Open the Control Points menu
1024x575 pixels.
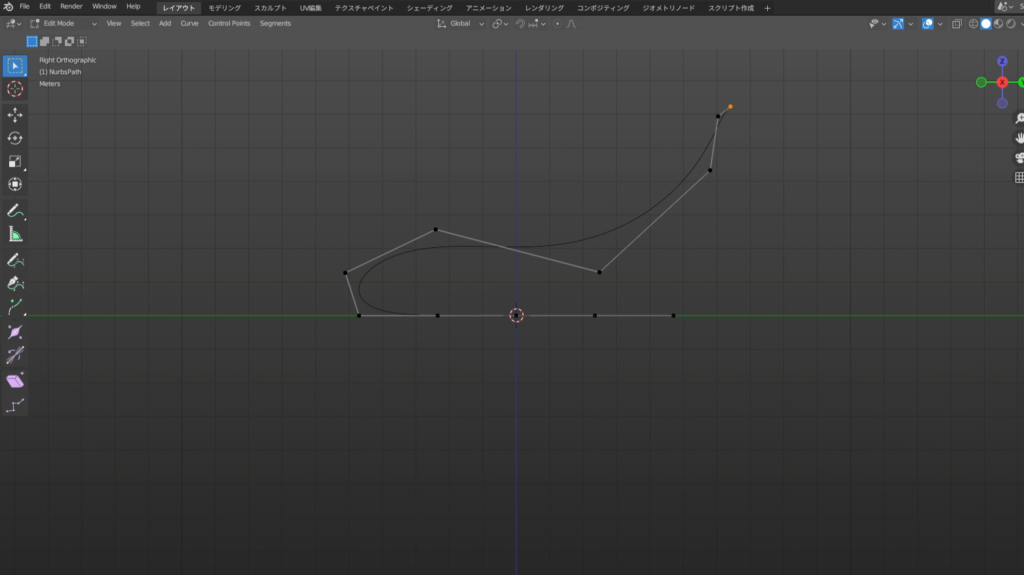(x=229, y=23)
